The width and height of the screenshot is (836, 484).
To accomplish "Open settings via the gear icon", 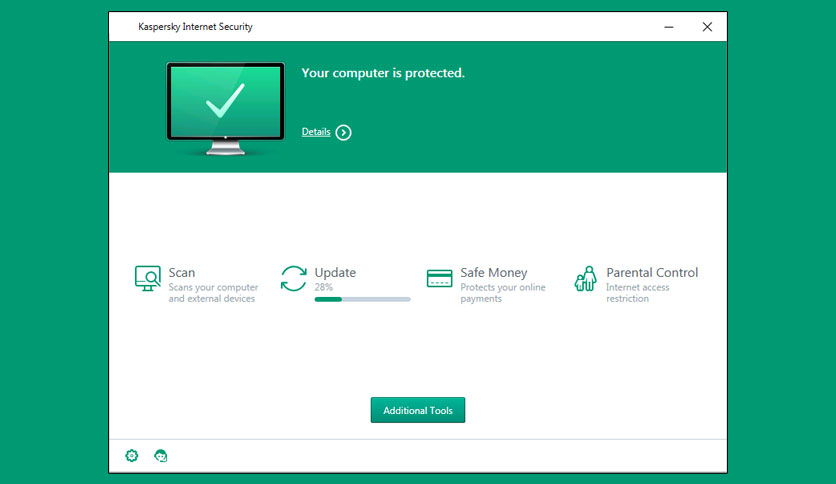I will click(x=132, y=456).
